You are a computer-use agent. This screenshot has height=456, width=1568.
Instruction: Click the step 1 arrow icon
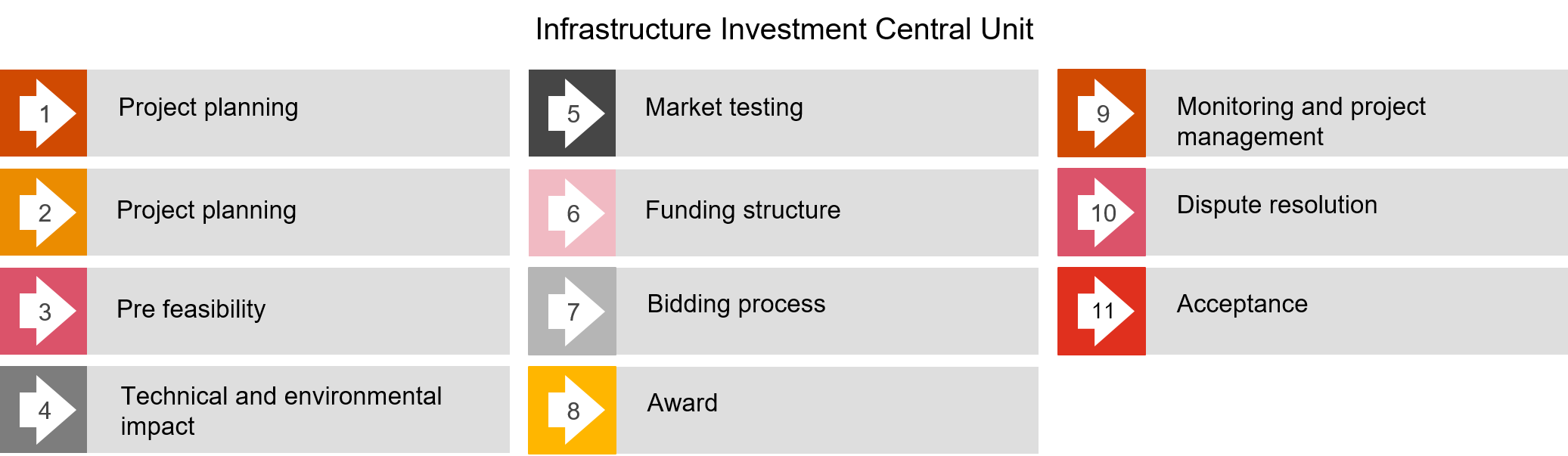click(x=45, y=113)
